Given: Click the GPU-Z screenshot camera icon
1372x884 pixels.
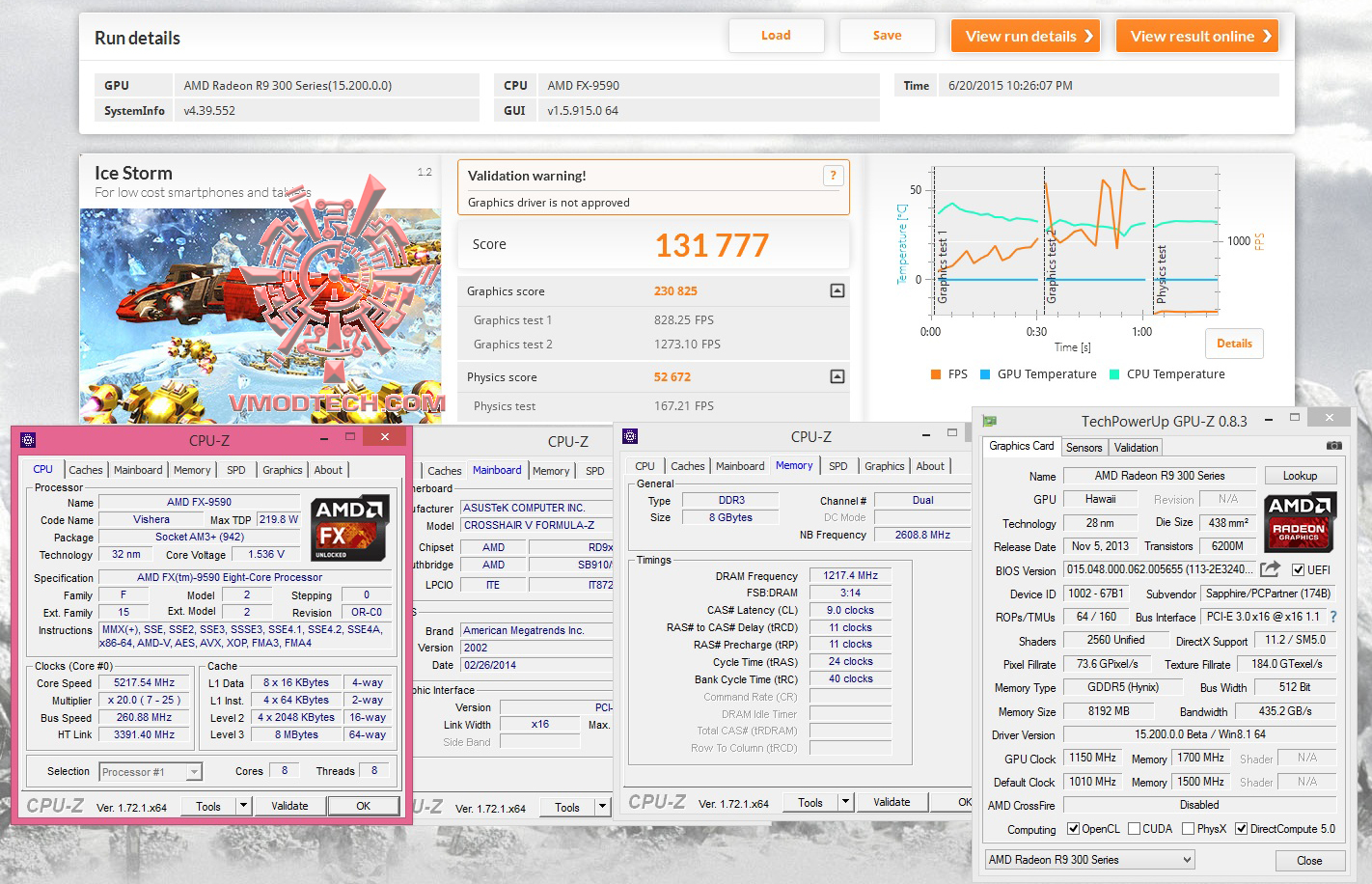Looking at the screenshot, I should pos(1333,446).
